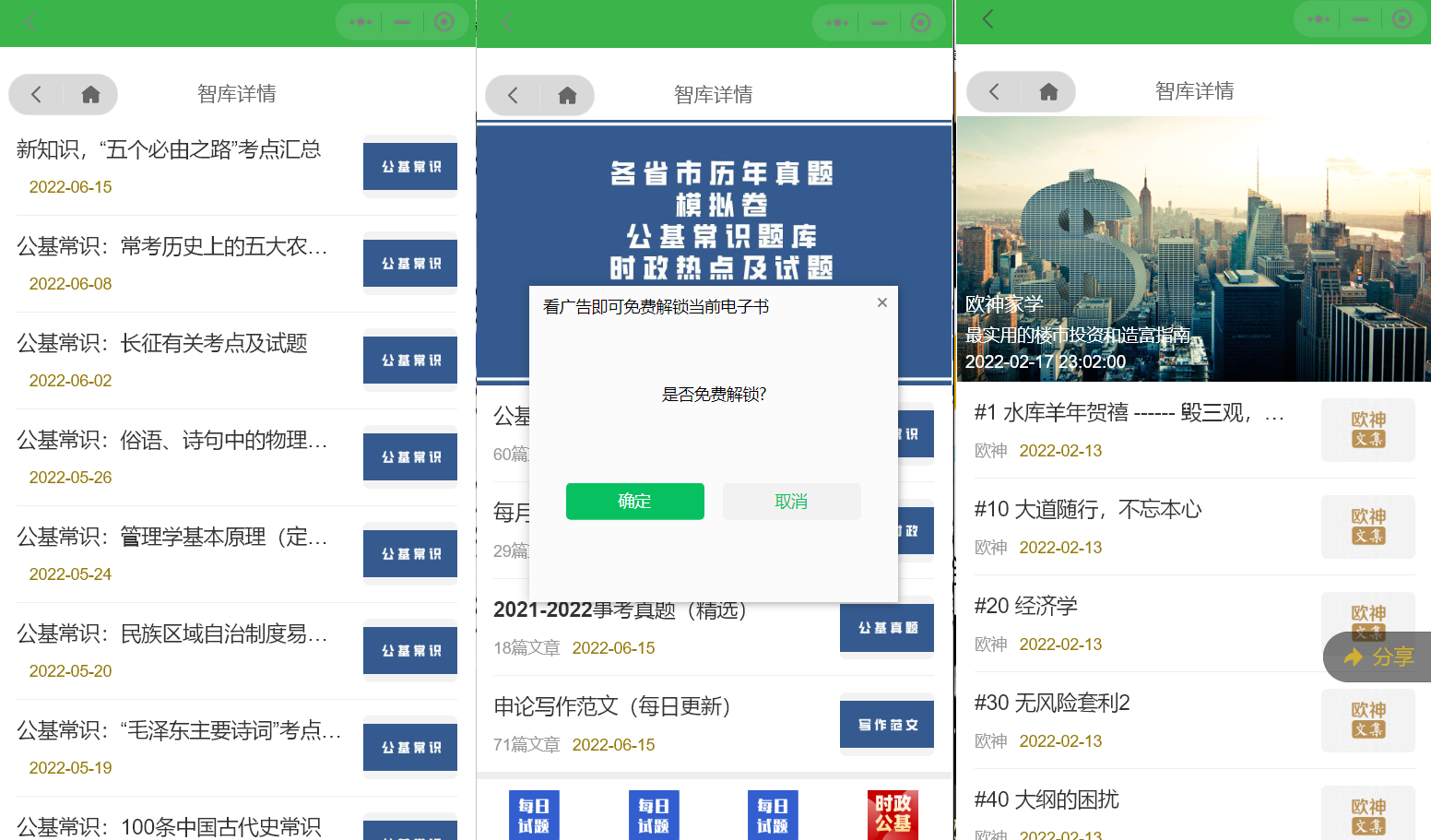Open article #20 经济学
Viewport: 1431px width, 840px height.
coord(1026,606)
